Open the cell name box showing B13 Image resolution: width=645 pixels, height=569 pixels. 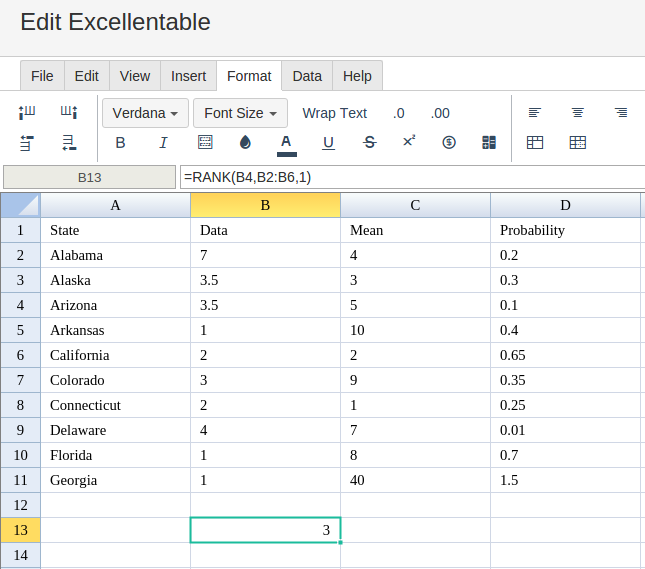(x=89, y=177)
